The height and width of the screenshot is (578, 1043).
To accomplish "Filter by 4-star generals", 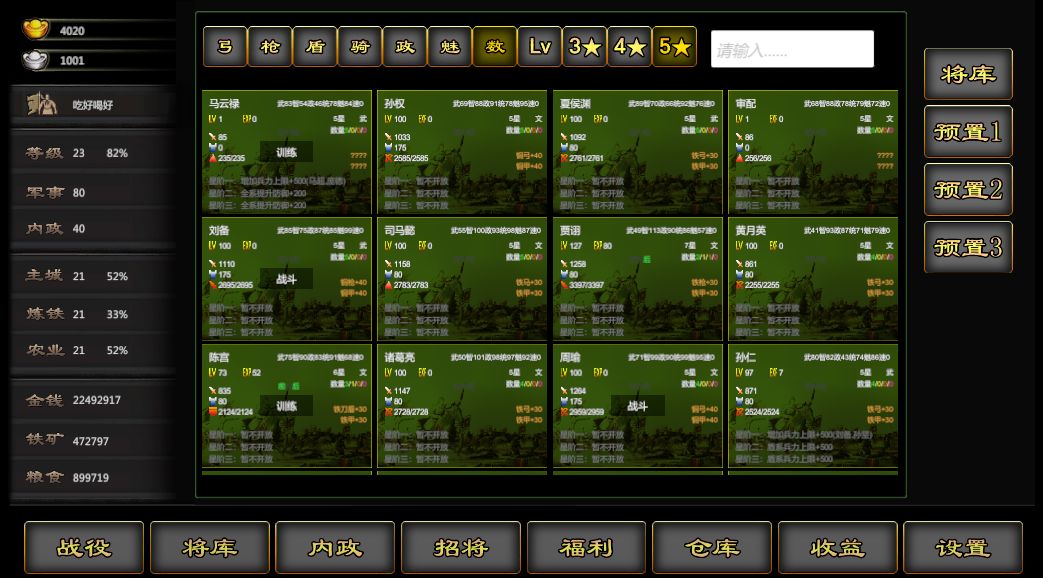I will coord(629,47).
